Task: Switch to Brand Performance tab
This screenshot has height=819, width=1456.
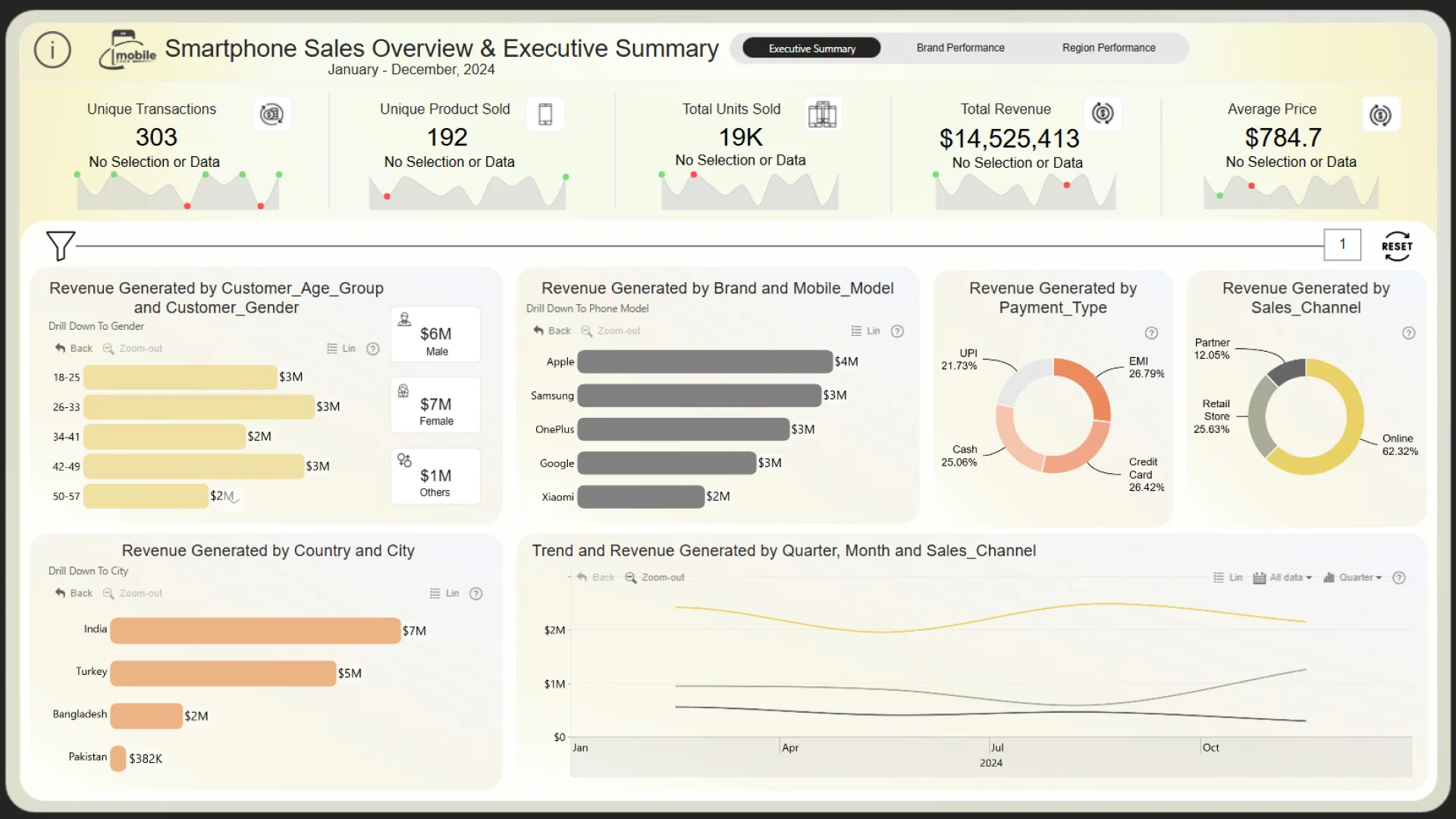Action: (x=960, y=48)
